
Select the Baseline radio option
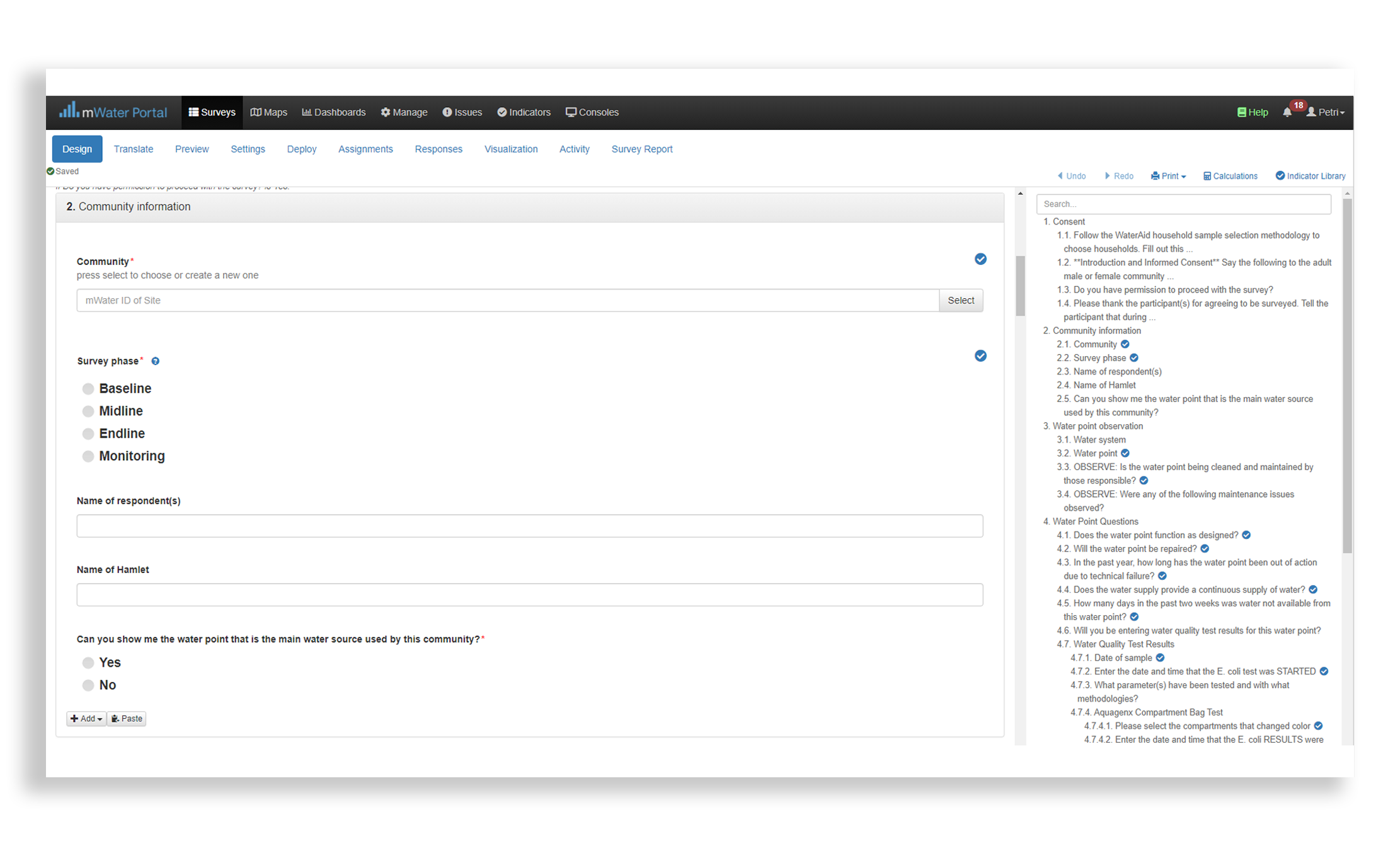coord(88,389)
